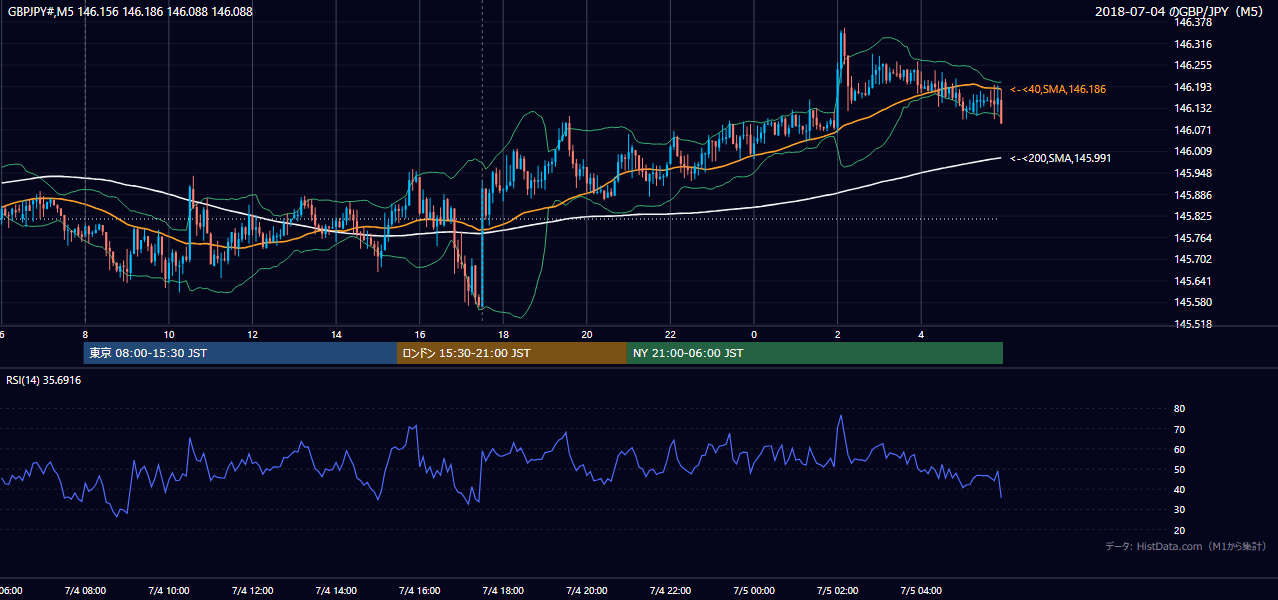Click RSI scale value 80
1278x600 pixels.
(1180, 409)
